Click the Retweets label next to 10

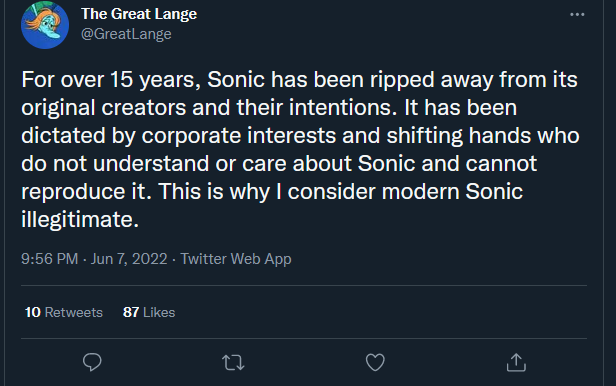pos(74,312)
